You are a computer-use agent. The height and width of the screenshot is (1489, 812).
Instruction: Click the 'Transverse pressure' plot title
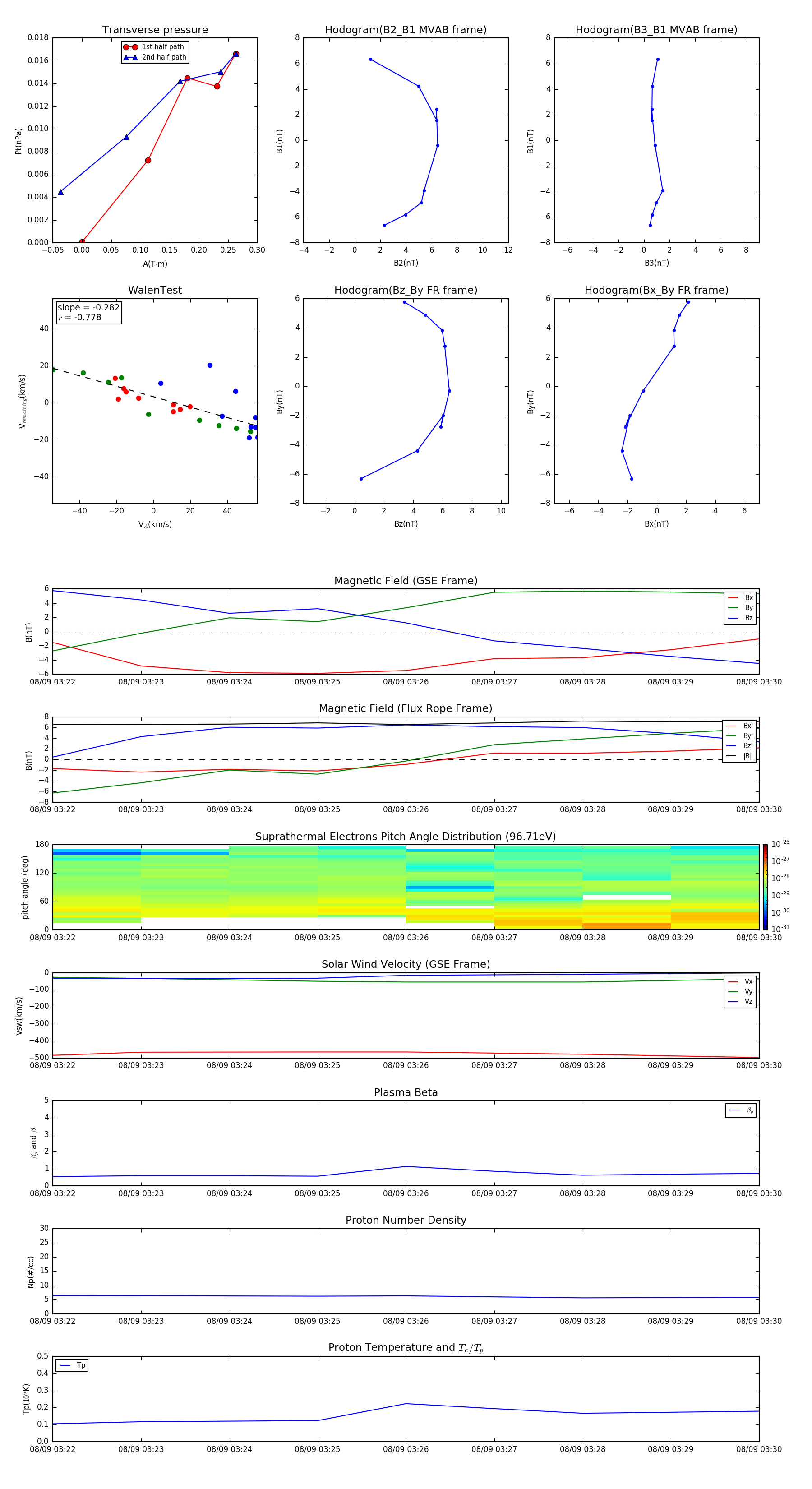pyautogui.click(x=155, y=30)
